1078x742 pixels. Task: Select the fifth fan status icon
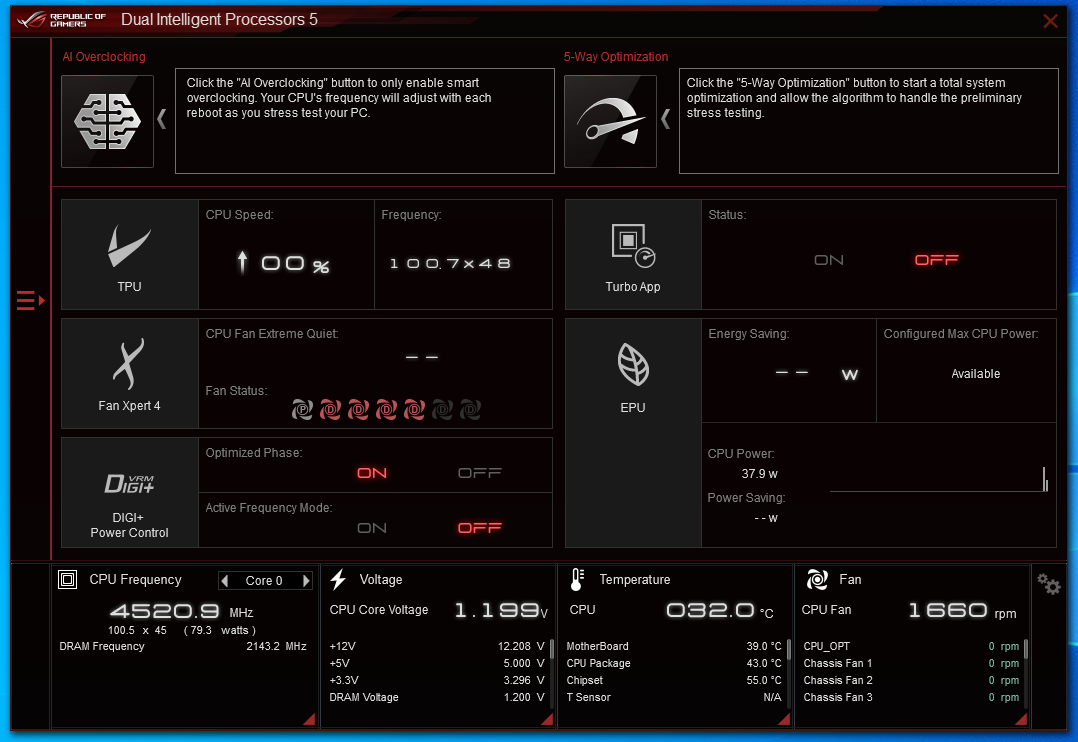pyautogui.click(x=414, y=410)
